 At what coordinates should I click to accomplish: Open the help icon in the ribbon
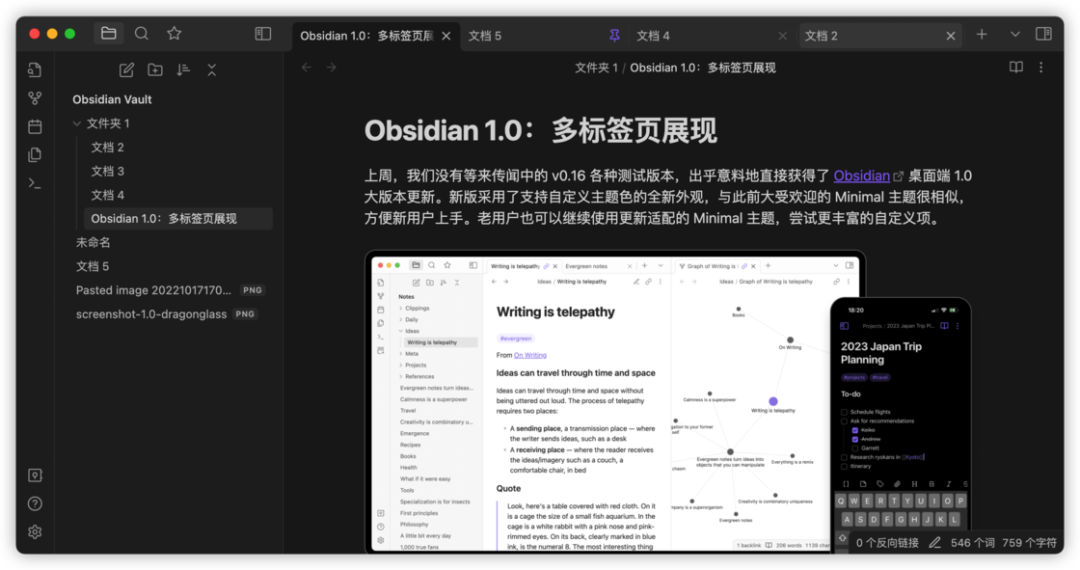point(35,503)
